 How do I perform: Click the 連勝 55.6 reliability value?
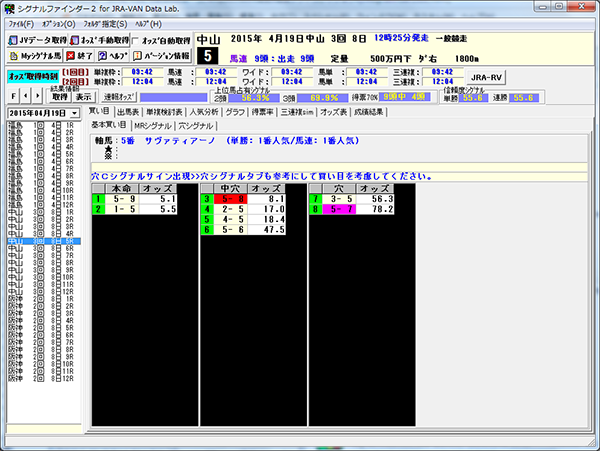pos(524,98)
